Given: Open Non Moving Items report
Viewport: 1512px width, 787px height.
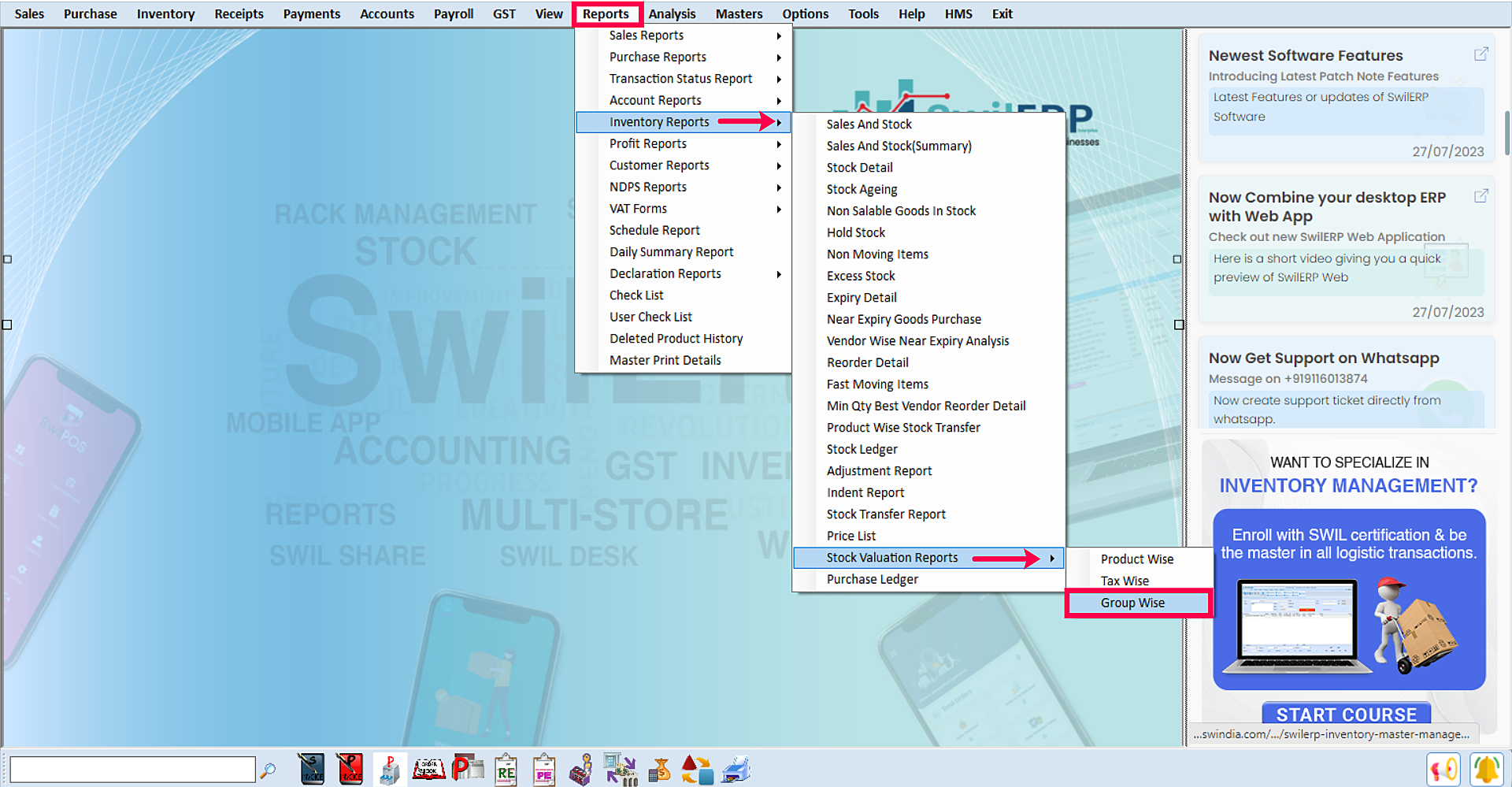Looking at the screenshot, I should point(928,254).
